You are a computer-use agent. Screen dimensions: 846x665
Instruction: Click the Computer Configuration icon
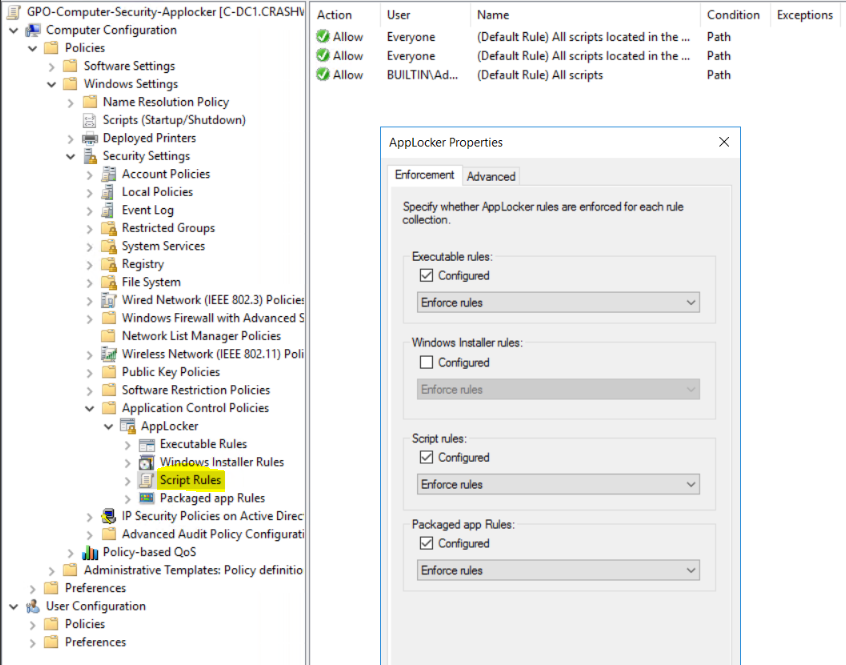pyautogui.click(x=33, y=30)
